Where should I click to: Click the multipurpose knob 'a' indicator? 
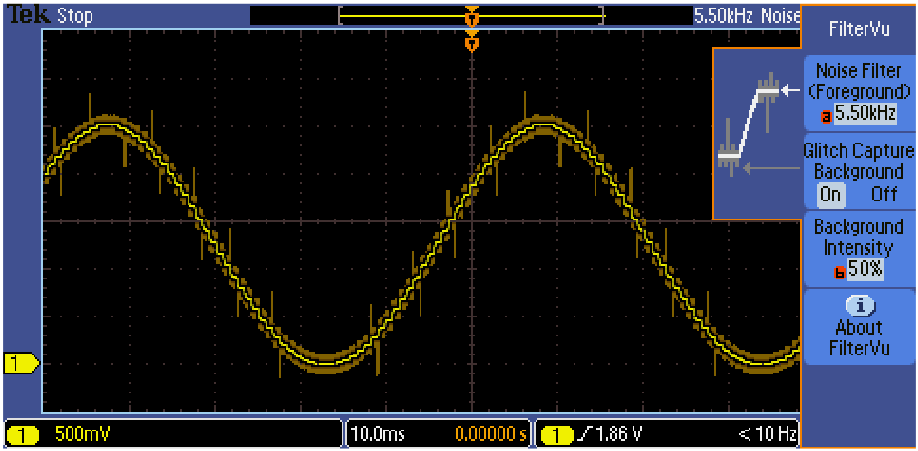coord(826,117)
